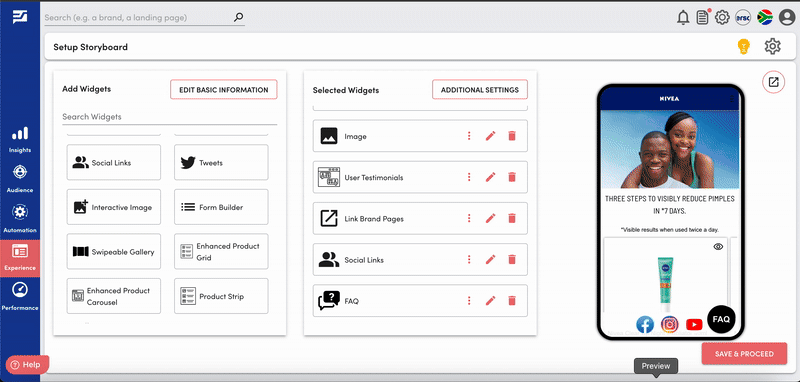Image resolution: width=800 pixels, height=382 pixels.
Task: Delete the User Testimonials widget
Action: tap(512, 177)
